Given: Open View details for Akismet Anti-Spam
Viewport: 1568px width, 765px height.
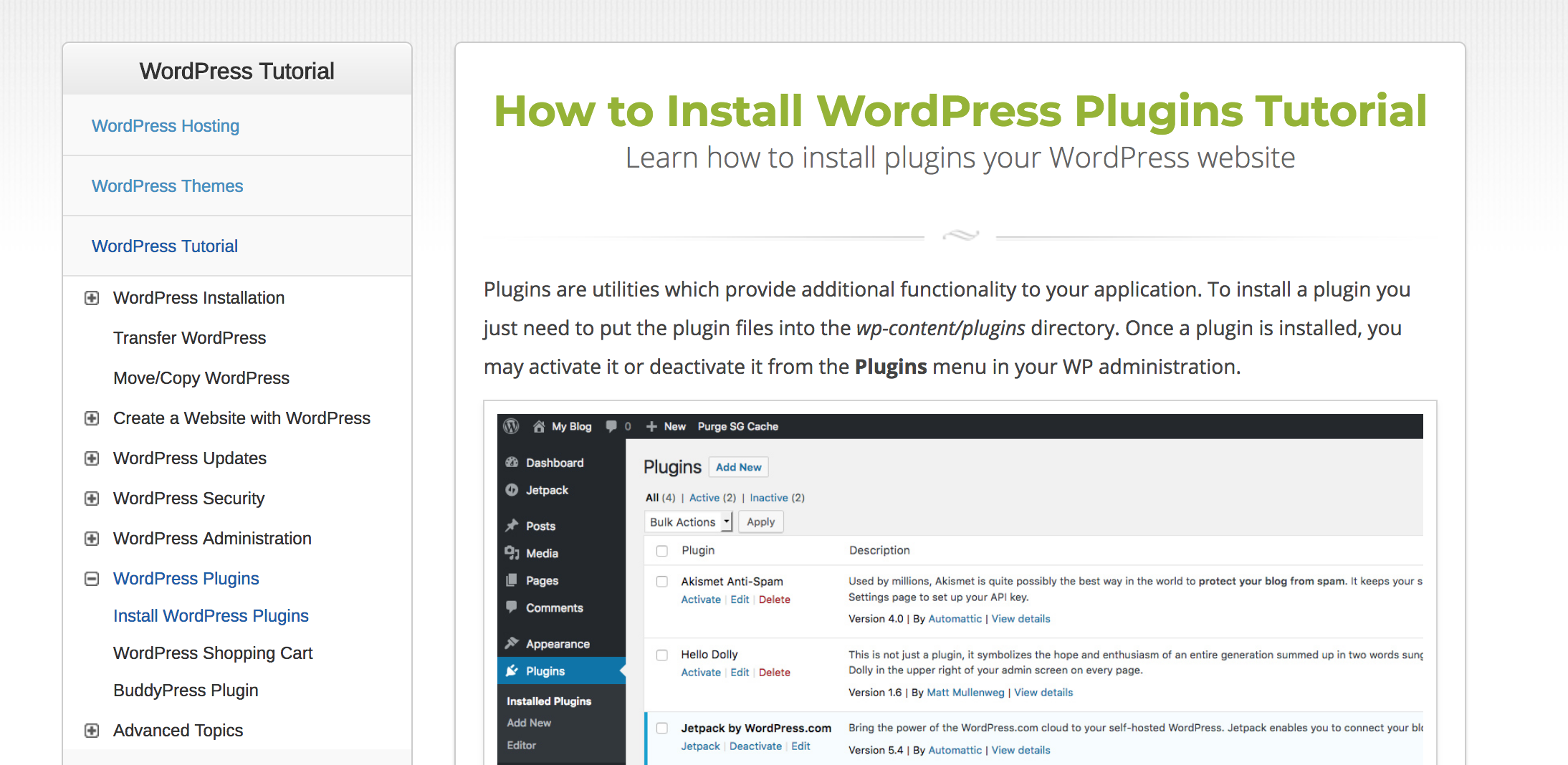Looking at the screenshot, I should pos(1020,619).
